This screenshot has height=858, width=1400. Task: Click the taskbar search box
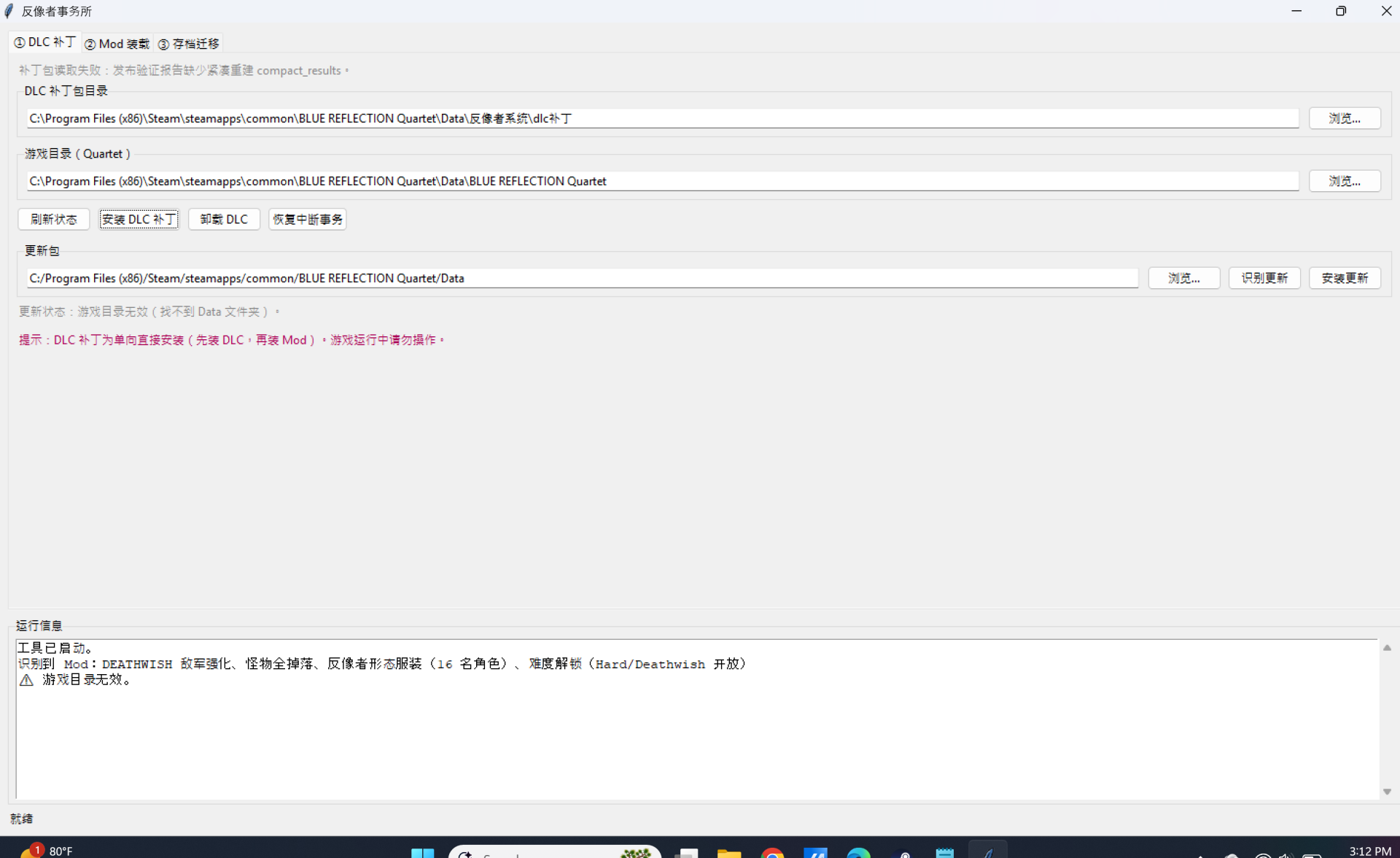[x=554, y=852]
